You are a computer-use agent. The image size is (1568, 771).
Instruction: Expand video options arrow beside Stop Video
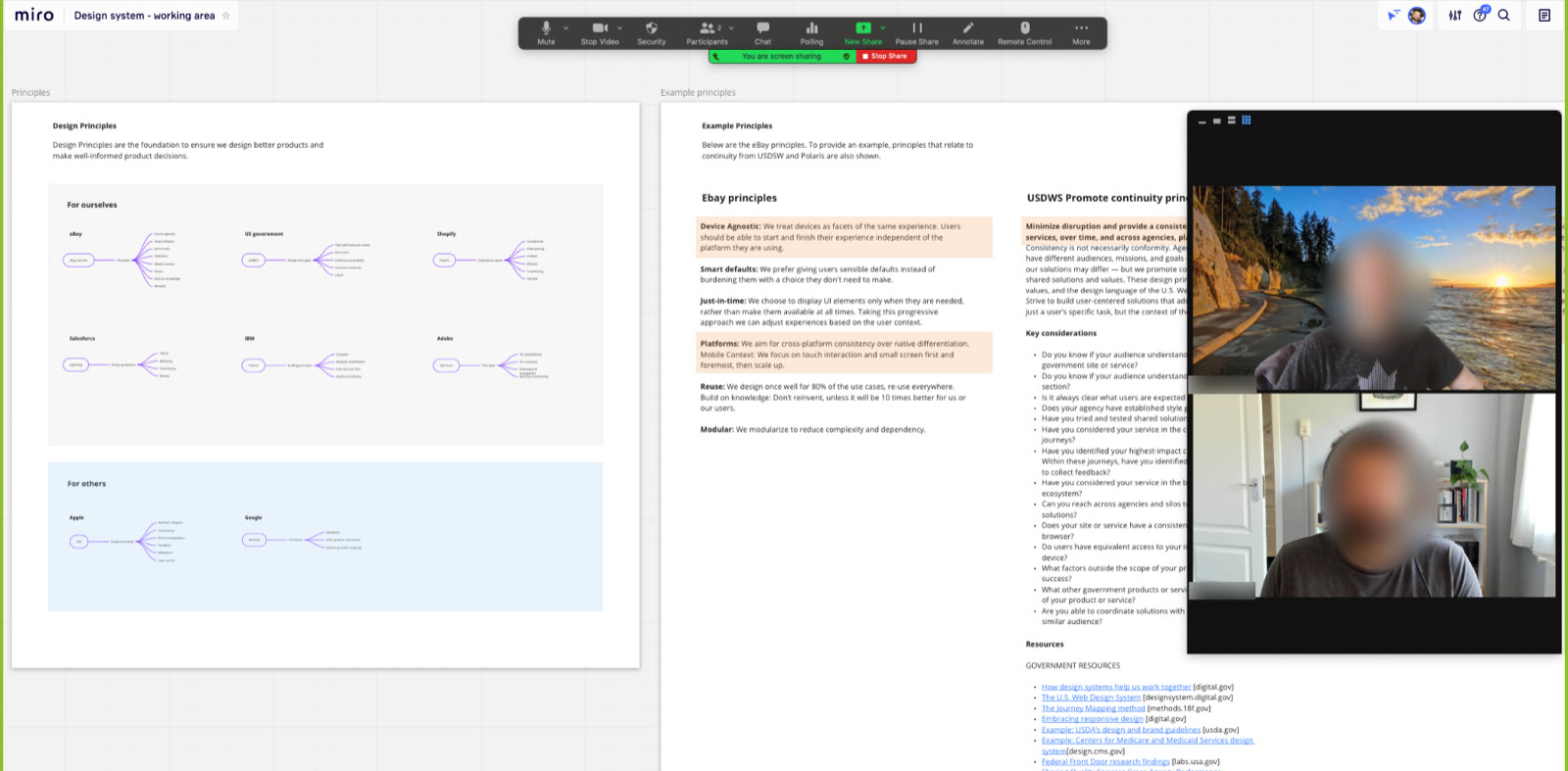620,28
